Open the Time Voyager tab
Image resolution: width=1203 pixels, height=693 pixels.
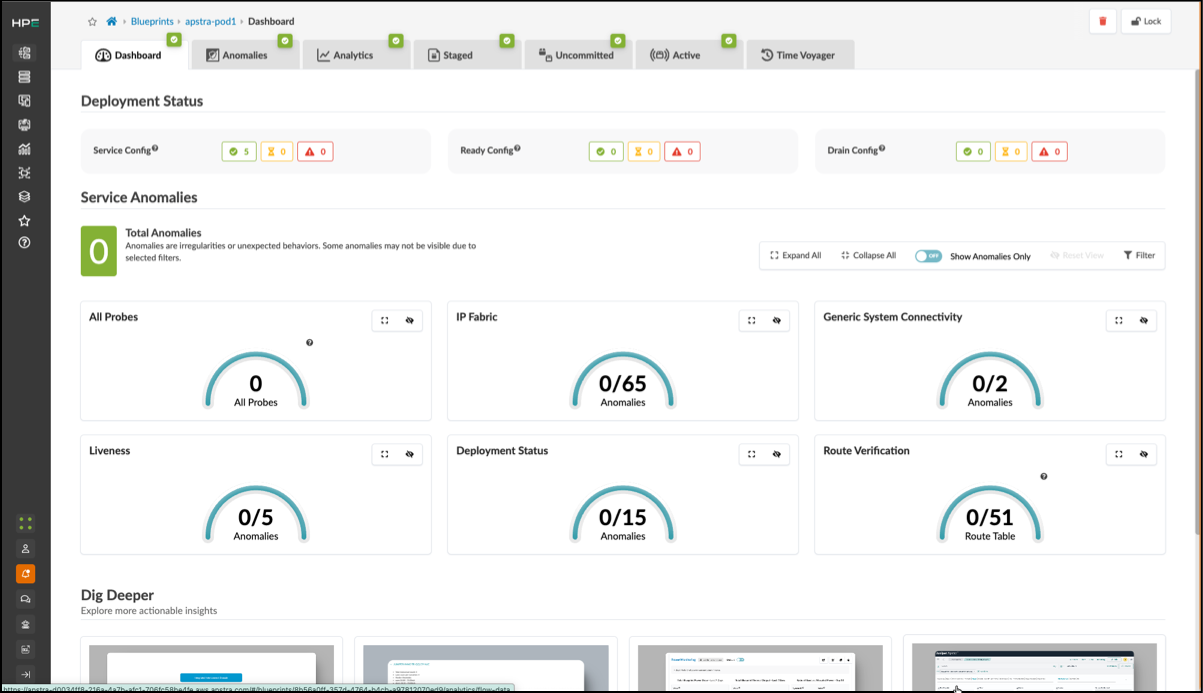pyautogui.click(x=800, y=55)
